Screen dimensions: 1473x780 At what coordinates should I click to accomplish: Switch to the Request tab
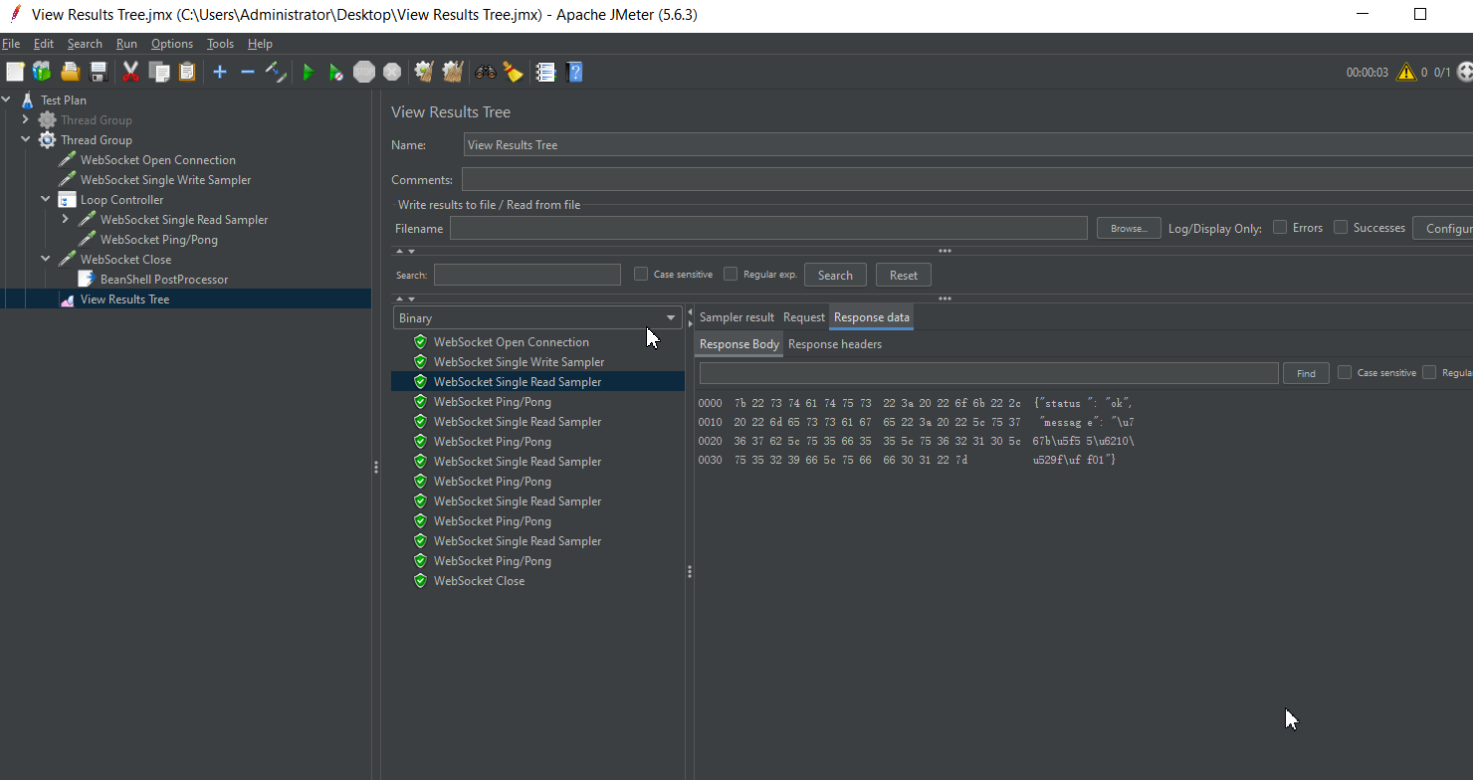[804, 317]
